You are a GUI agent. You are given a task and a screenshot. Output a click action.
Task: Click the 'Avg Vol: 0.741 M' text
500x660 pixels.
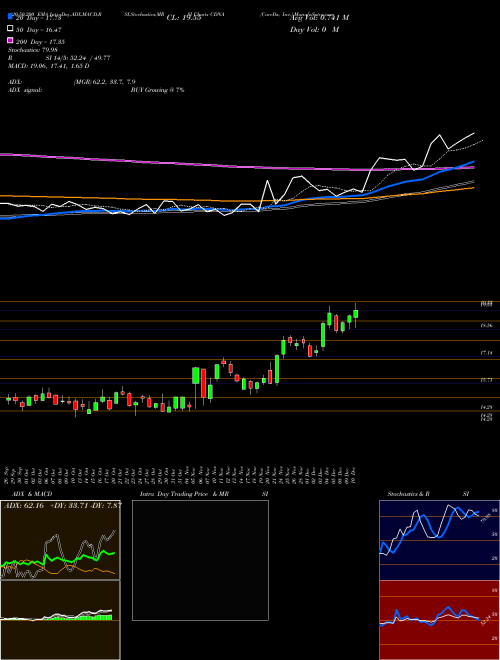[319, 18]
